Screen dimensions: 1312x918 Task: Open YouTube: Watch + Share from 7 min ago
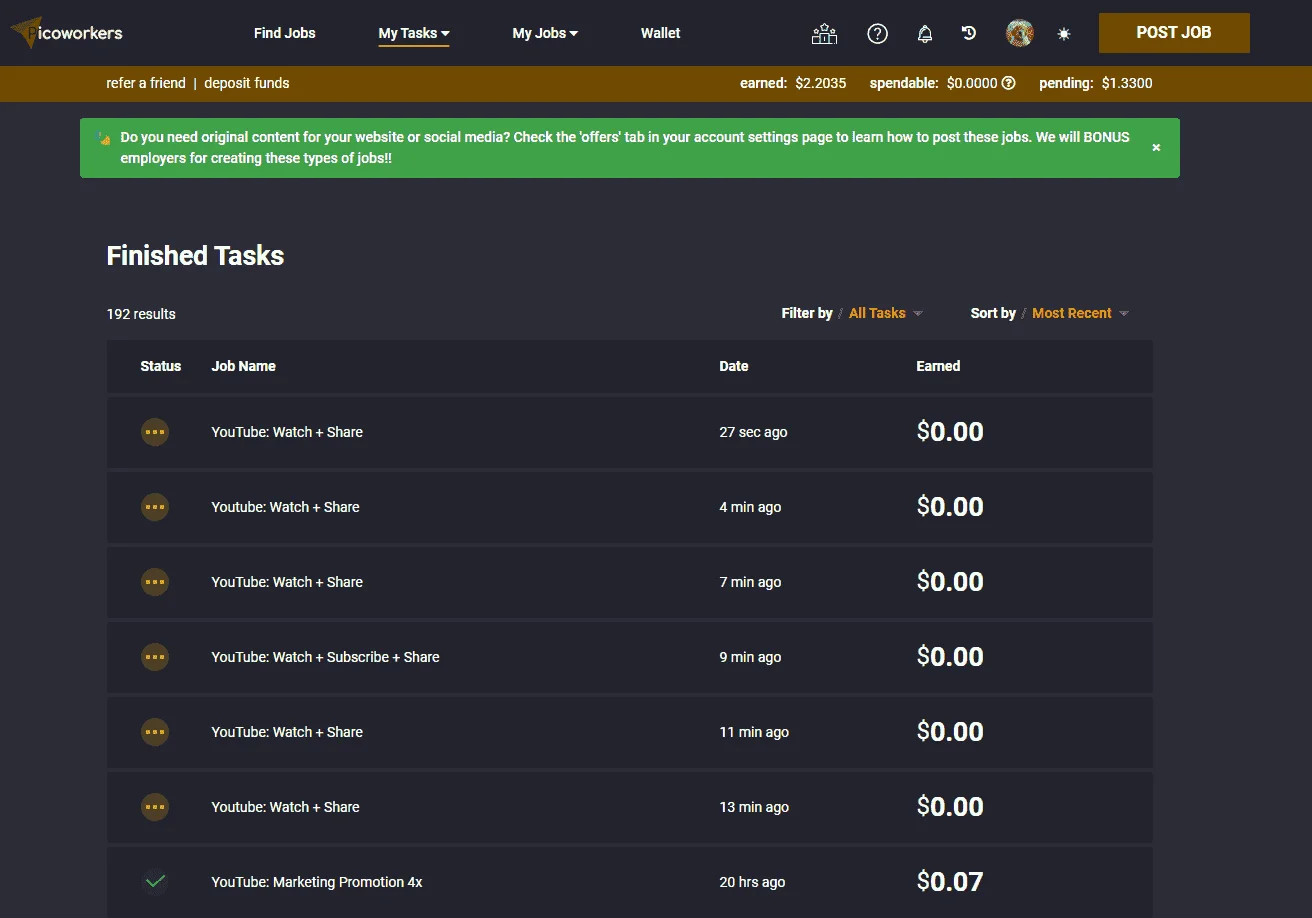[287, 582]
